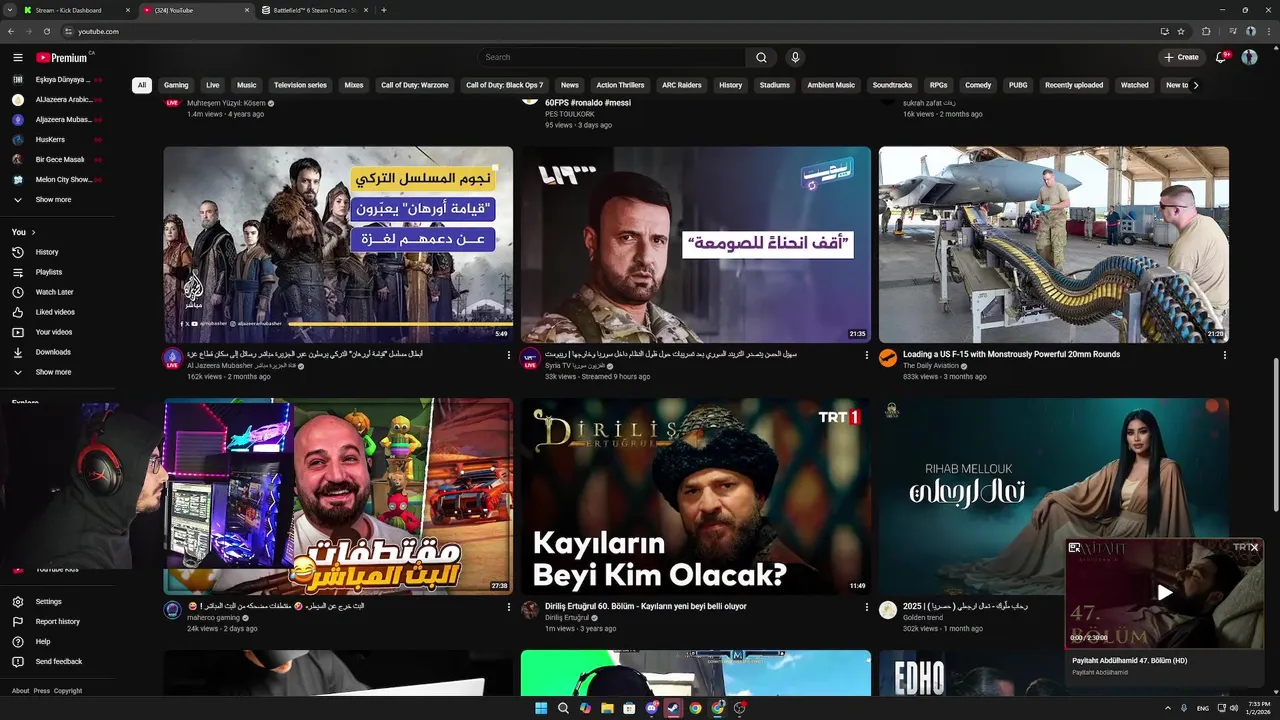Go back with the browser back arrow

pos(11,31)
